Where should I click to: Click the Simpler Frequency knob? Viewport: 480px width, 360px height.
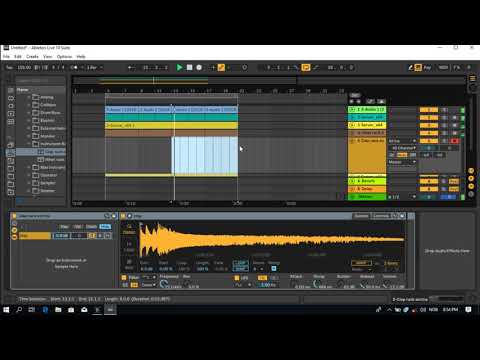163,284
